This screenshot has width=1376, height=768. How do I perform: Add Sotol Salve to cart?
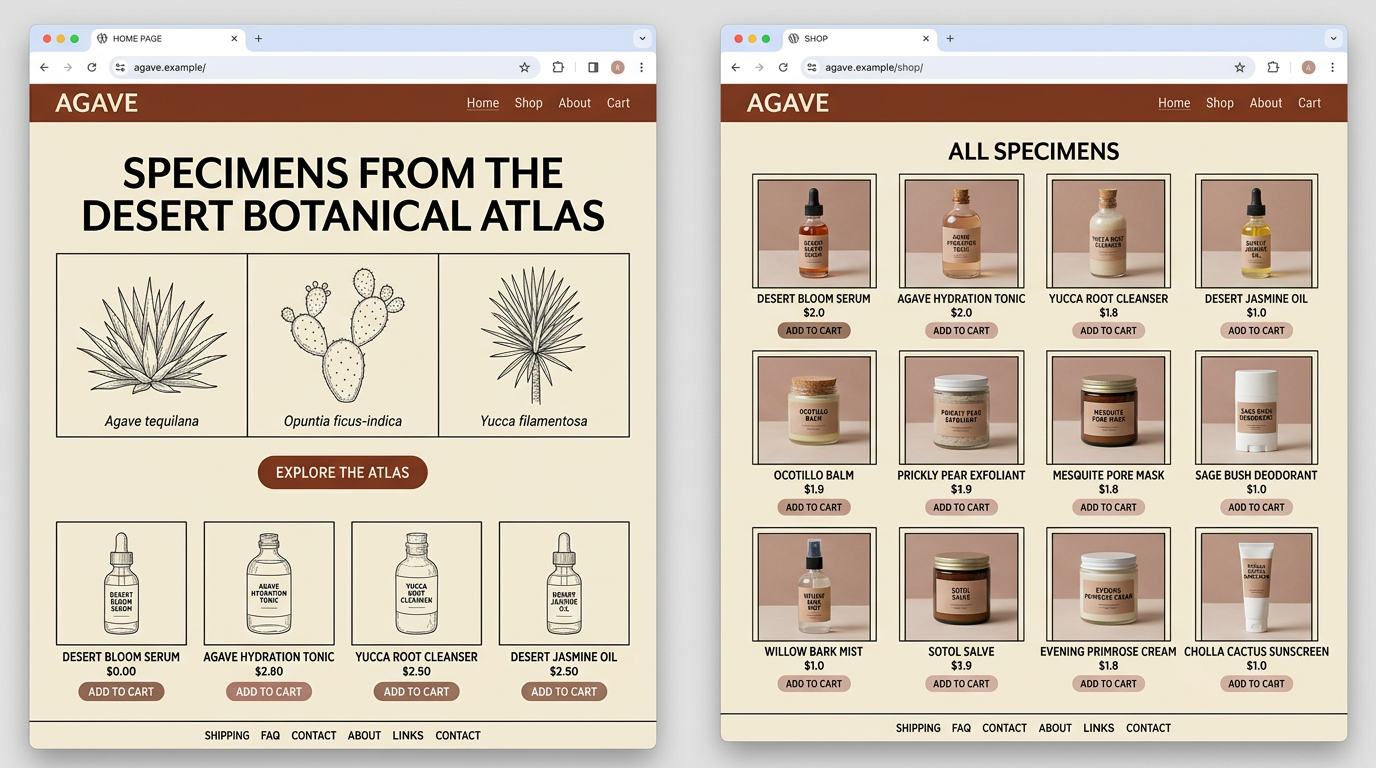961,684
